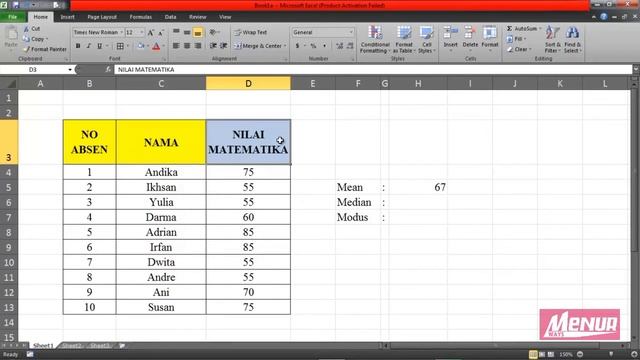The width and height of the screenshot is (640, 360).
Task: Apply Comma Style format
Action: click(x=324, y=46)
